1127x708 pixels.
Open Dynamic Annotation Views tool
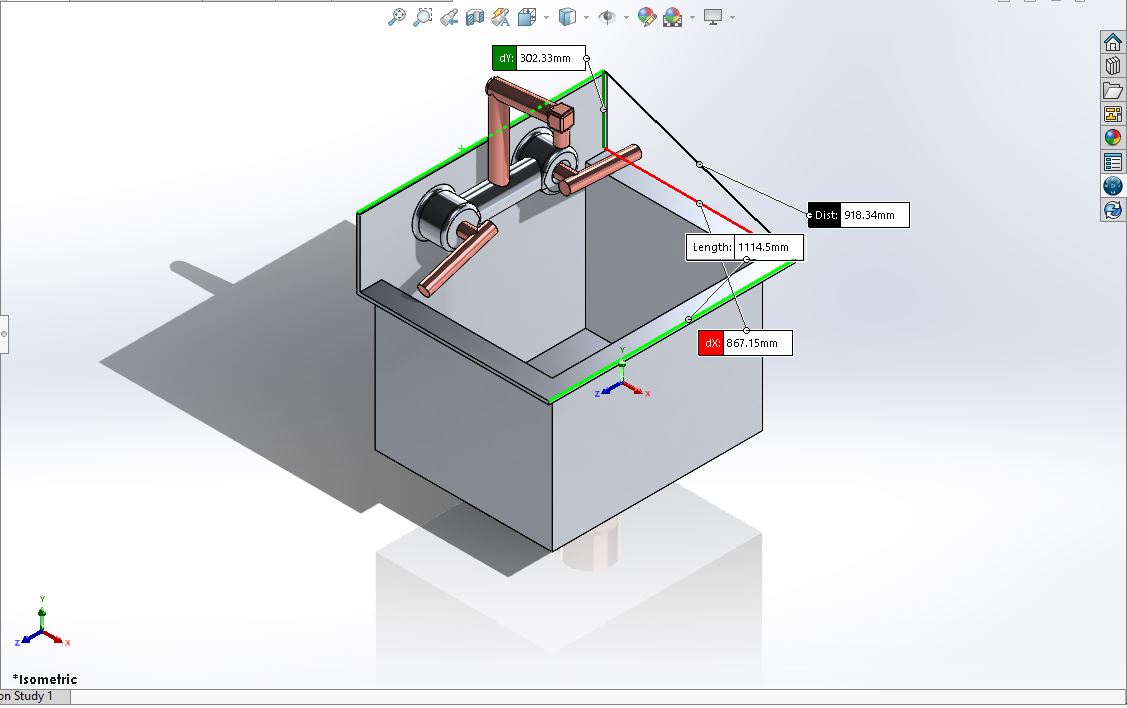(501, 17)
